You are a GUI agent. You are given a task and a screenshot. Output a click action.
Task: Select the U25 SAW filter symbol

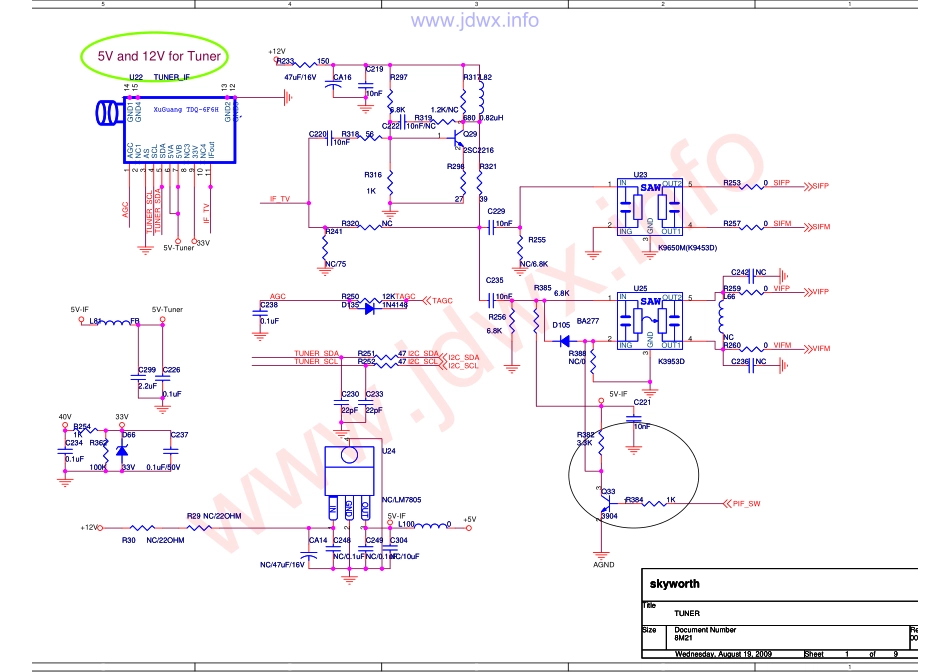click(650, 320)
